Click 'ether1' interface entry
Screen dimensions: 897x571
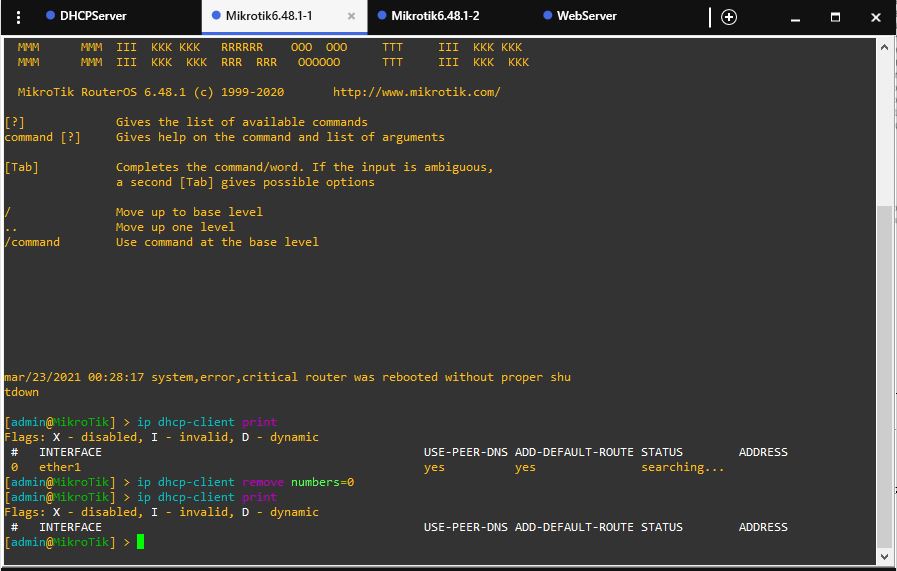pyautogui.click(x=59, y=467)
